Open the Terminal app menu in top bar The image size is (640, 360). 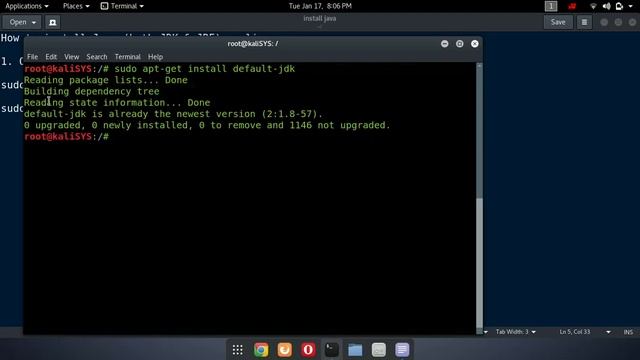click(x=122, y=6)
